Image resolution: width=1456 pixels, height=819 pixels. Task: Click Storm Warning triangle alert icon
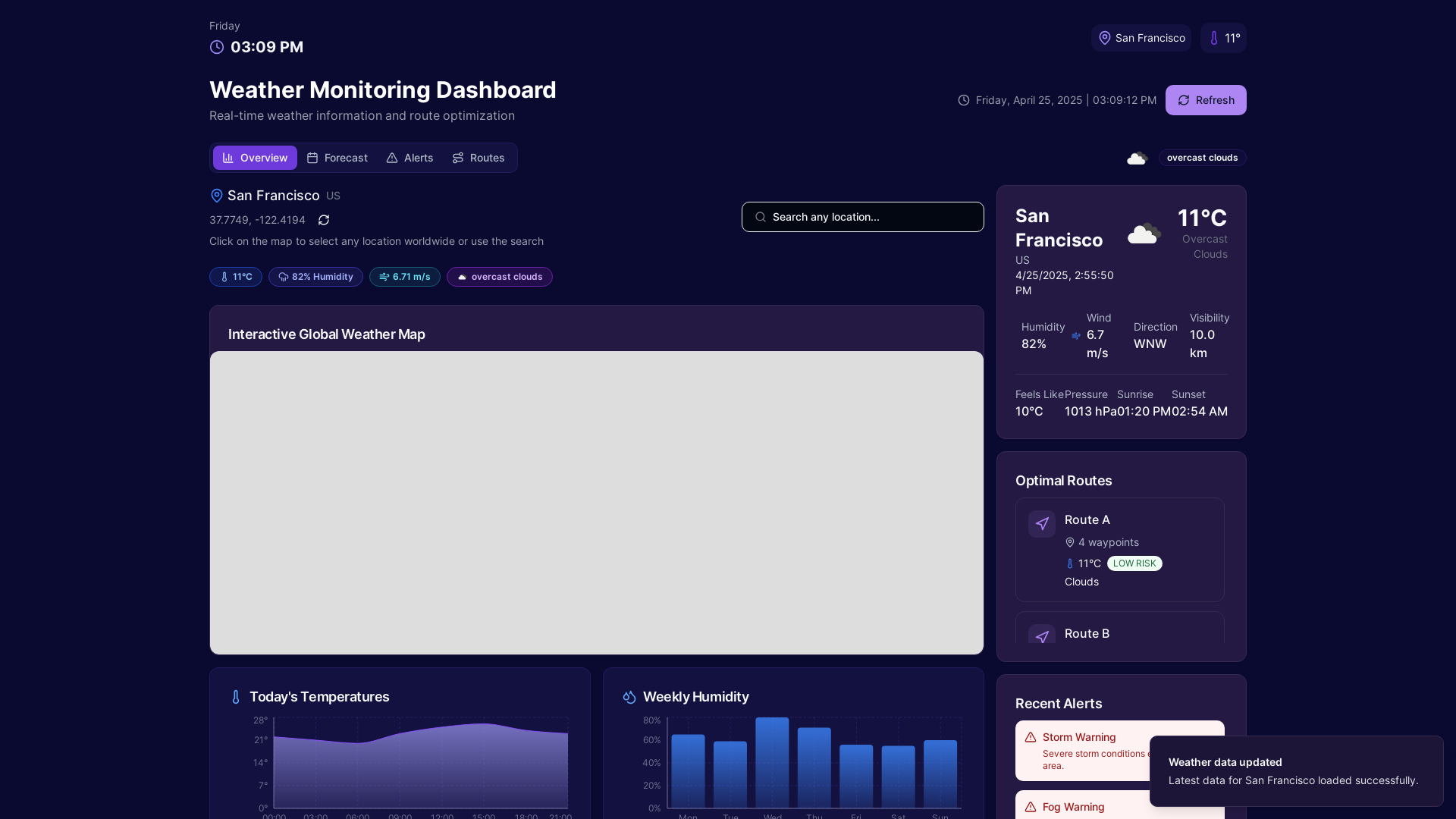click(1030, 737)
